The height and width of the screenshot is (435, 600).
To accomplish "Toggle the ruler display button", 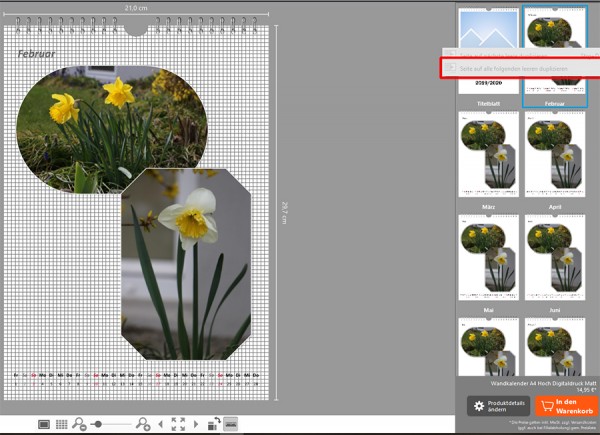I will click(x=231, y=424).
